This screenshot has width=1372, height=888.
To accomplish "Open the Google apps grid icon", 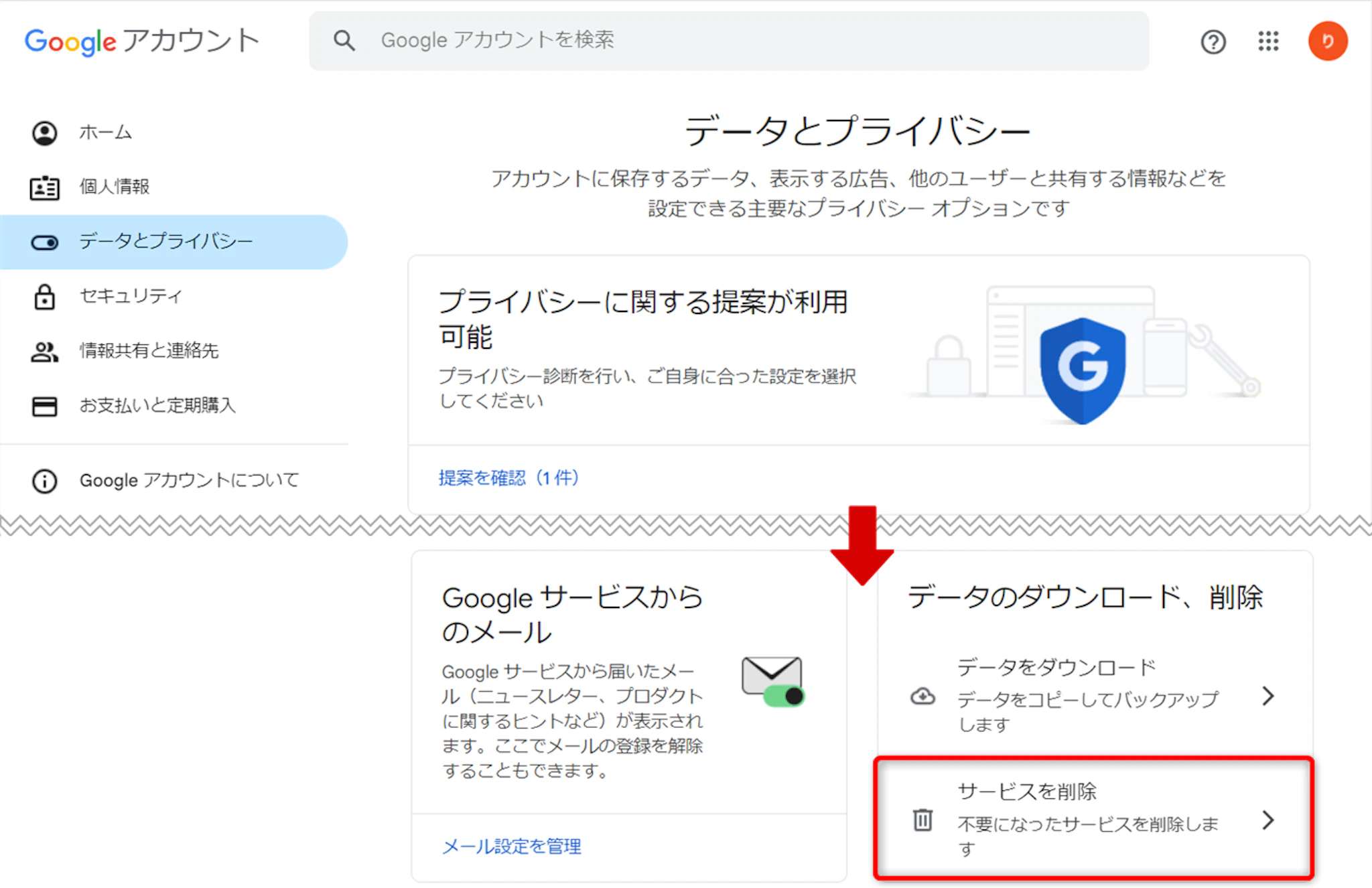I will click(1268, 42).
